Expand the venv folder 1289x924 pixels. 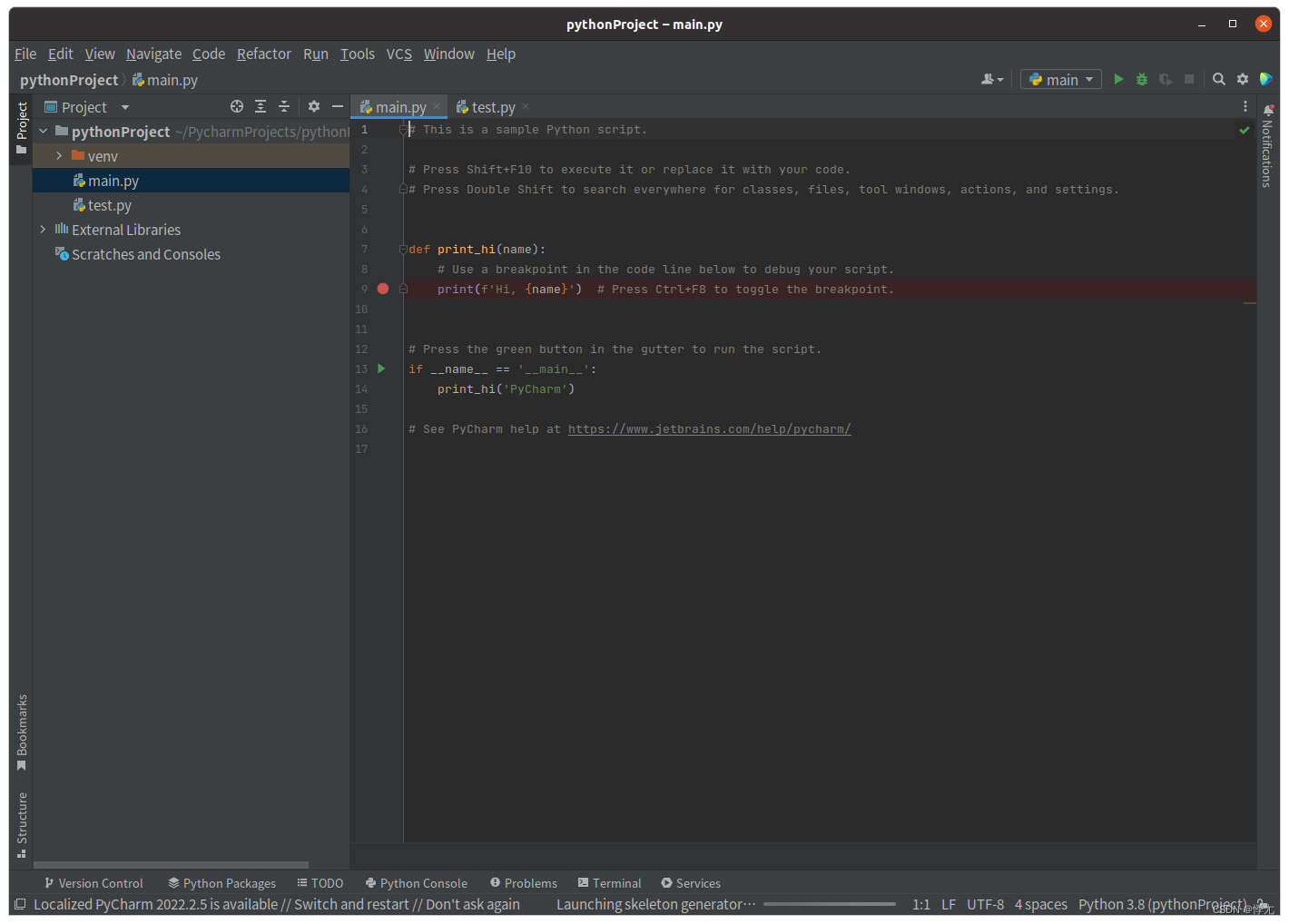[59, 156]
